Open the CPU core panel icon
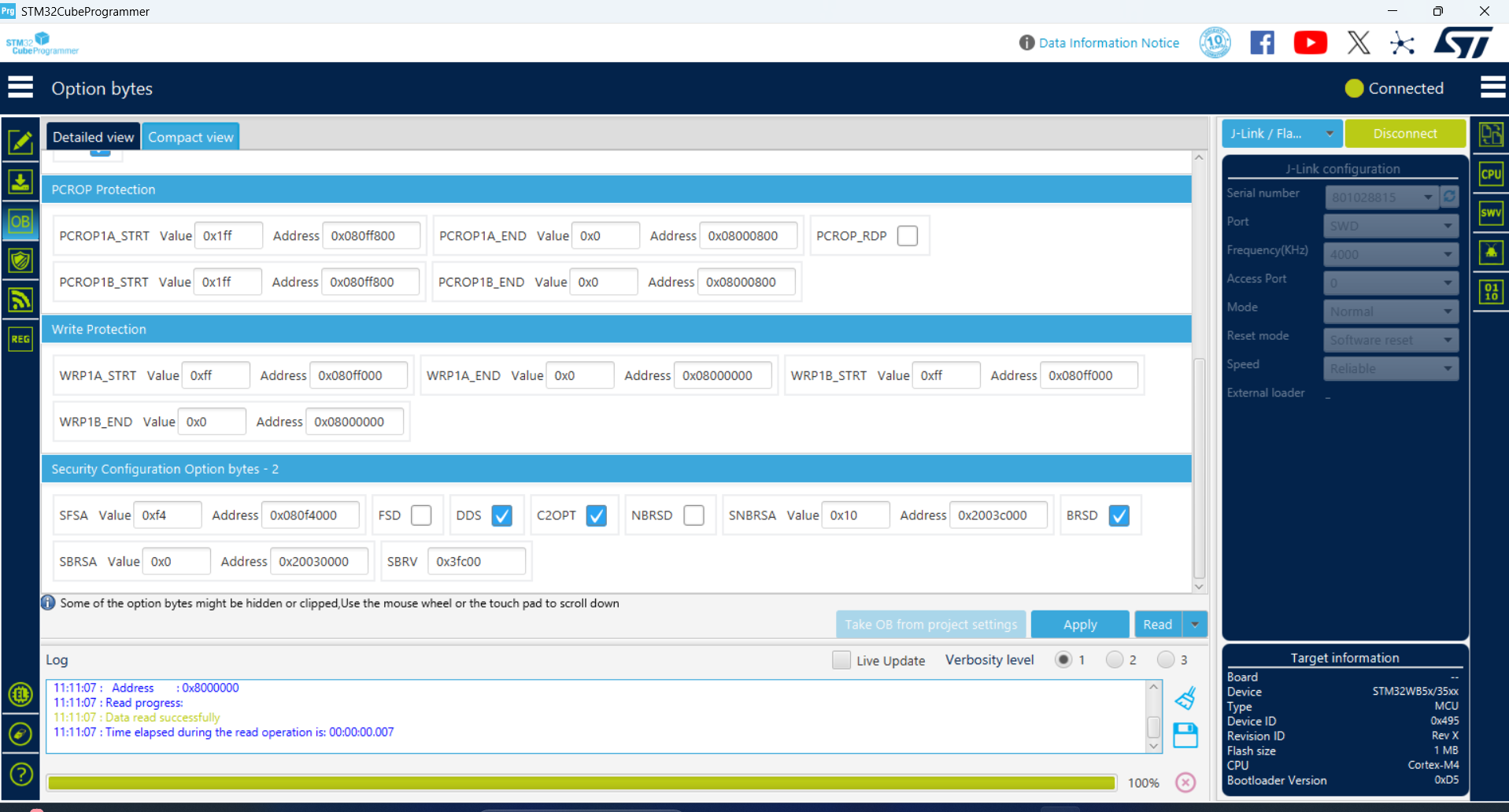The width and height of the screenshot is (1509, 812). click(1490, 174)
